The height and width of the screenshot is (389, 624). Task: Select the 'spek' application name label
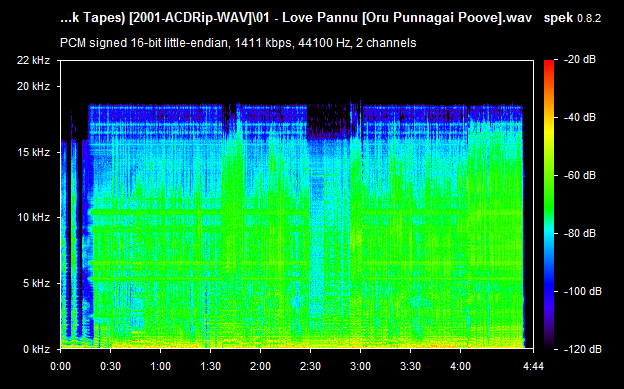point(558,18)
